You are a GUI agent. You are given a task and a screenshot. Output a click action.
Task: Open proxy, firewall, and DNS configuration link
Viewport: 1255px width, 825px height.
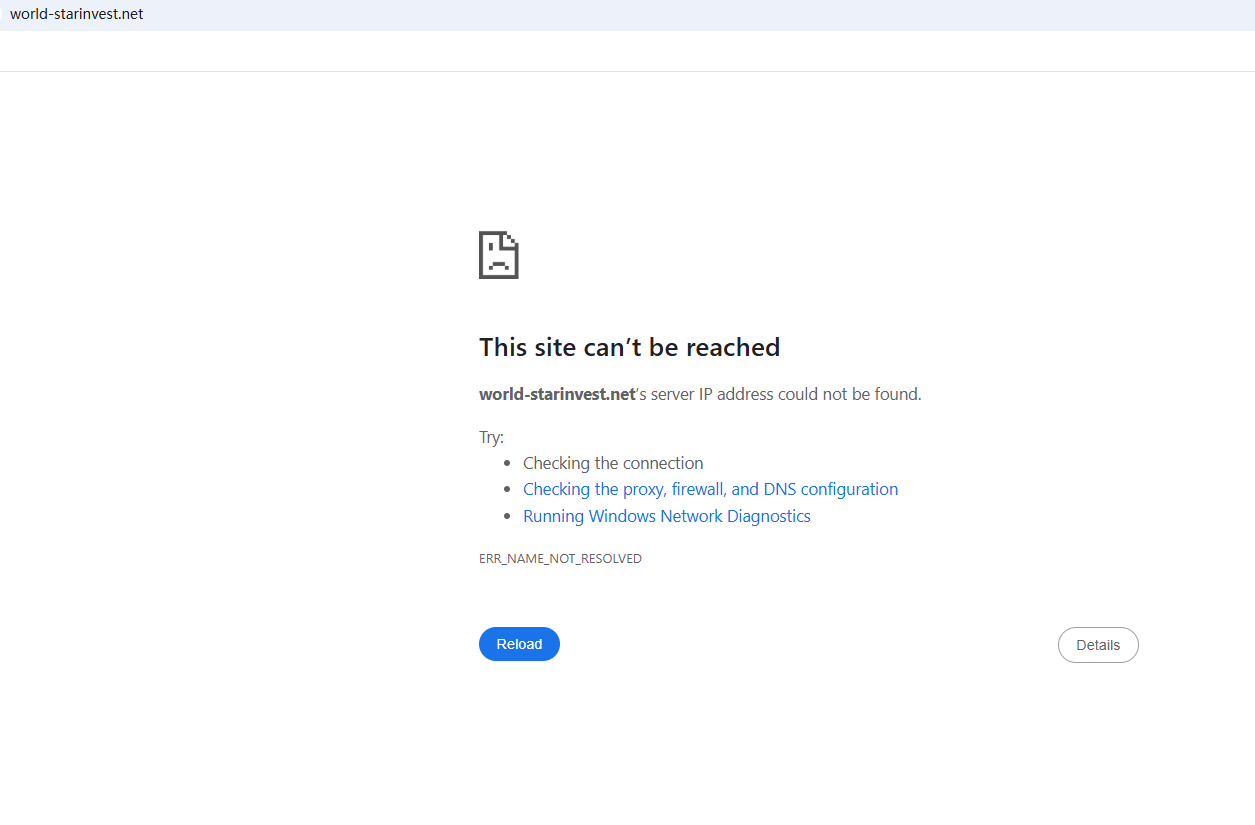(710, 489)
